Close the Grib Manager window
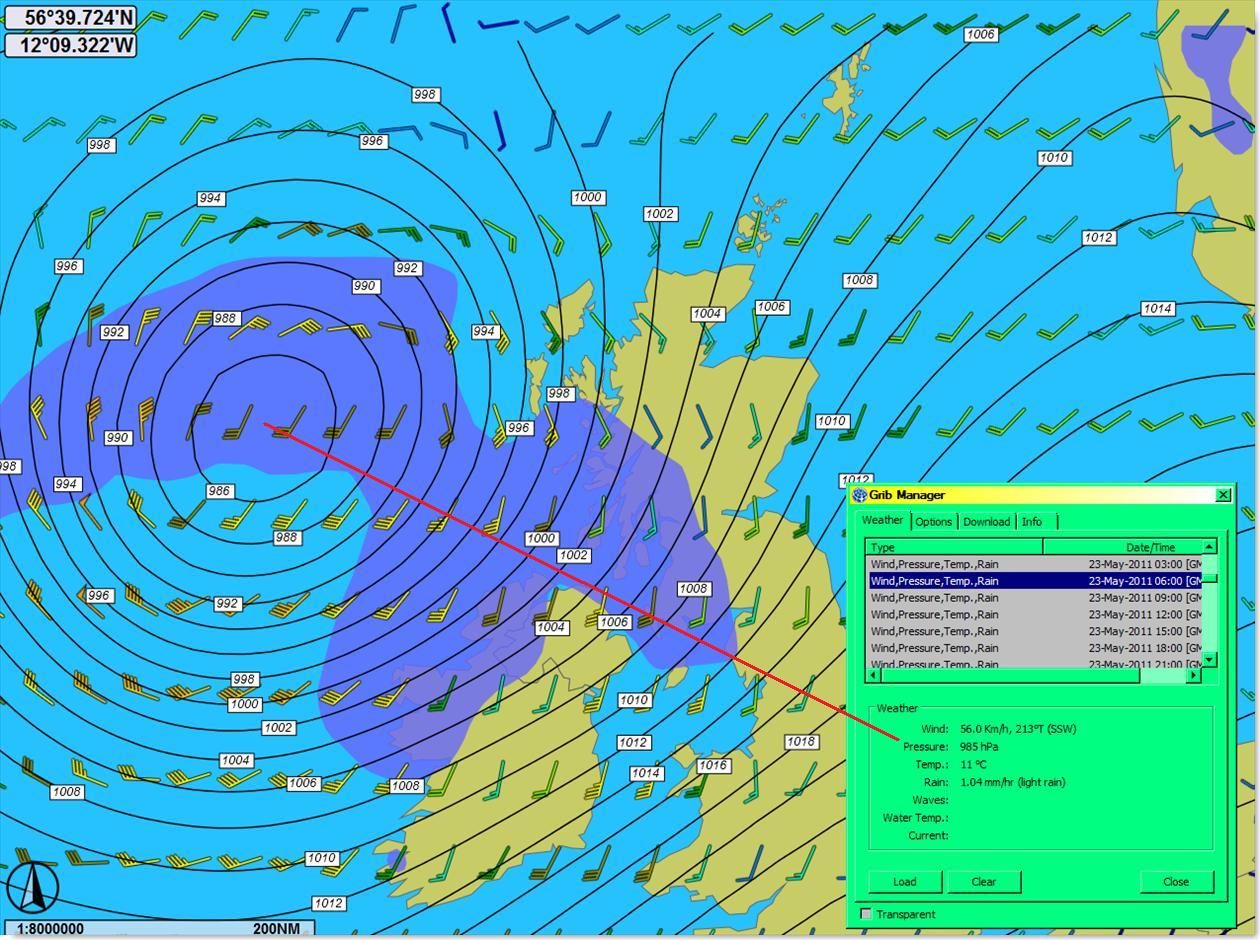Viewport: 1260px width, 940px height. 1223,495
